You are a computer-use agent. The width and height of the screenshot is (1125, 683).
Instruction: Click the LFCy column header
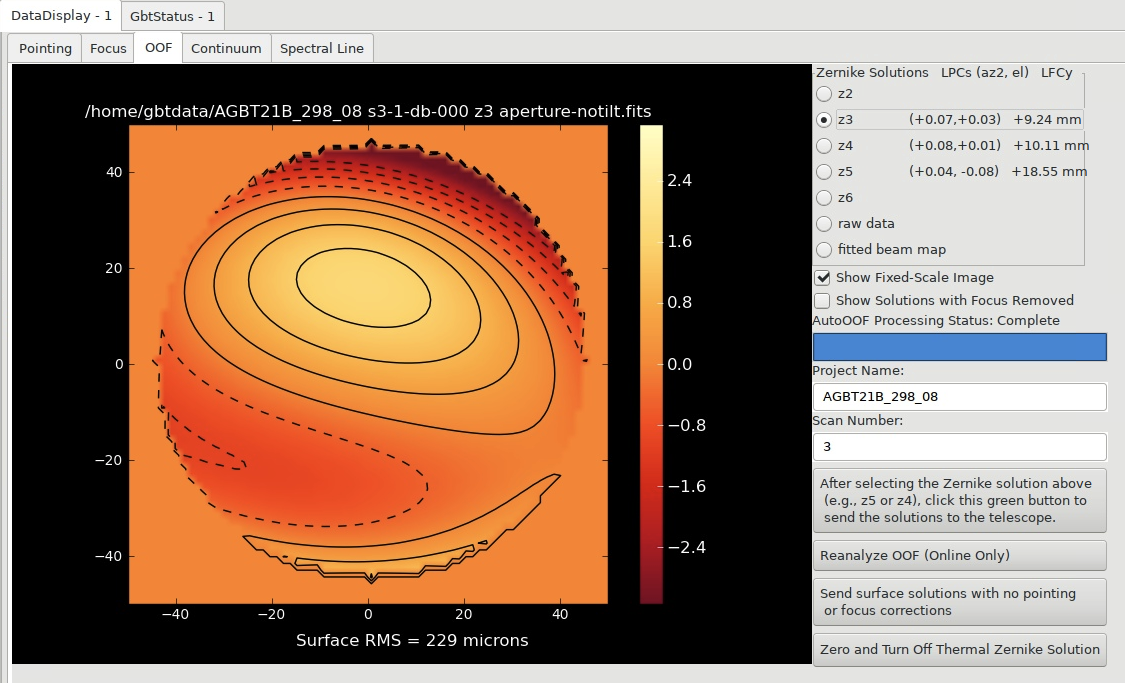pos(1056,72)
